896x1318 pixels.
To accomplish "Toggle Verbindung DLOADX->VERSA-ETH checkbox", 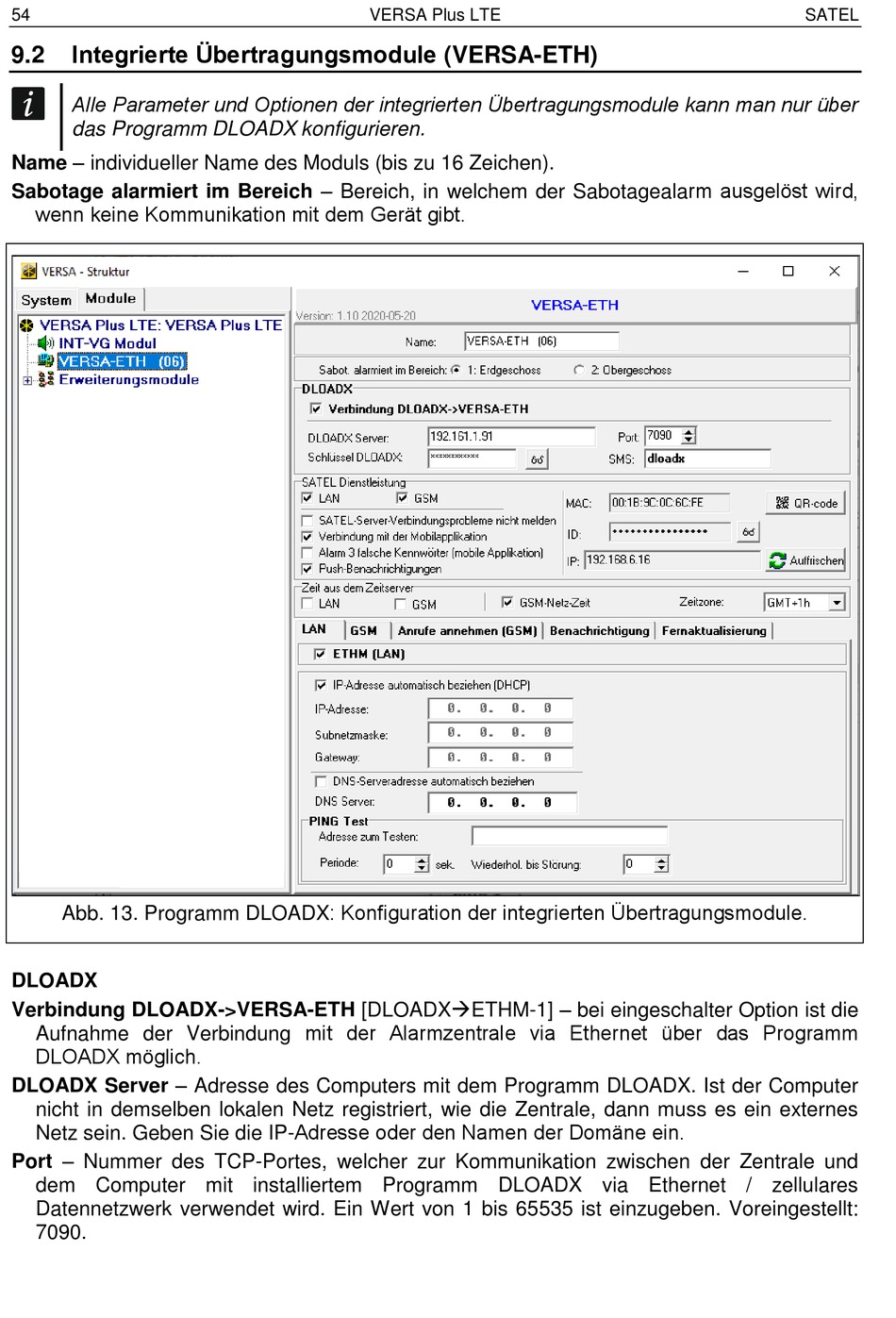I will [x=316, y=409].
